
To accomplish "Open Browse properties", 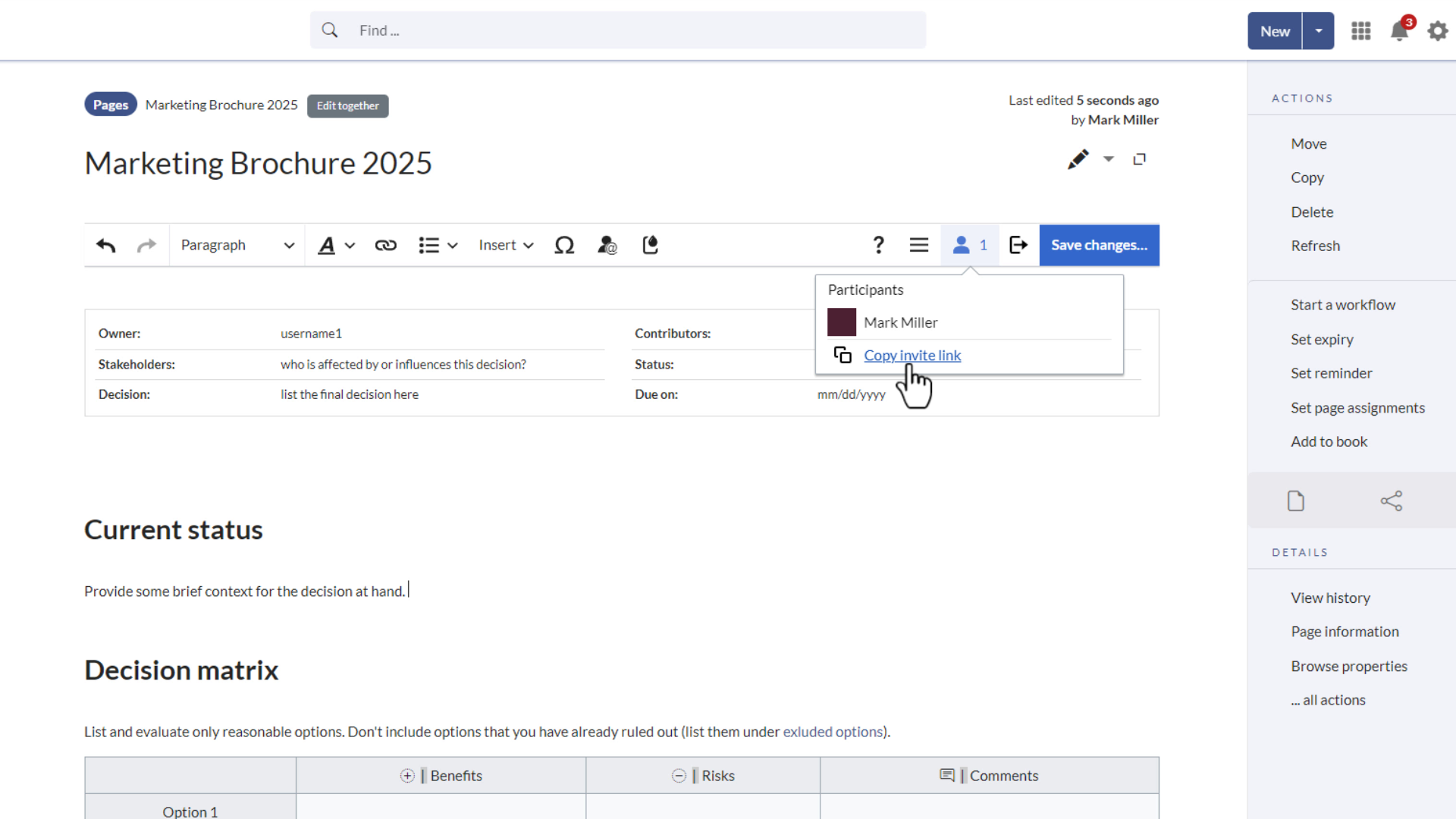I will click(x=1349, y=666).
